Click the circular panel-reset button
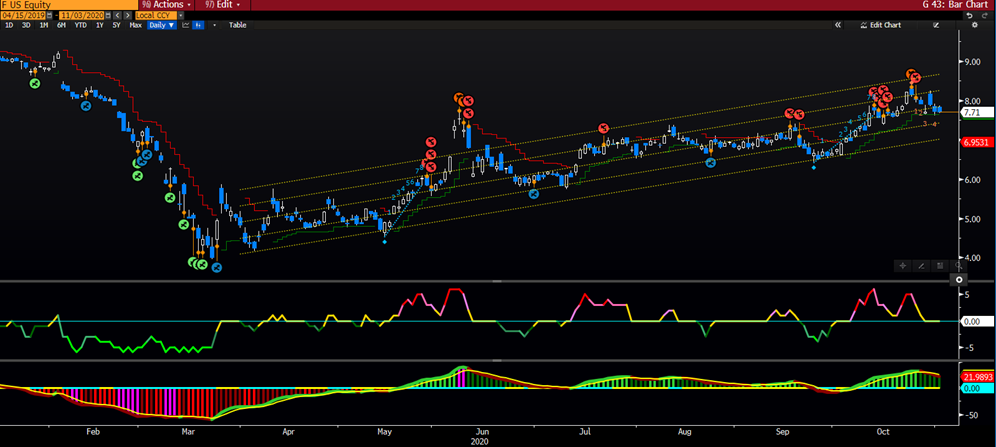 [x=959, y=279]
